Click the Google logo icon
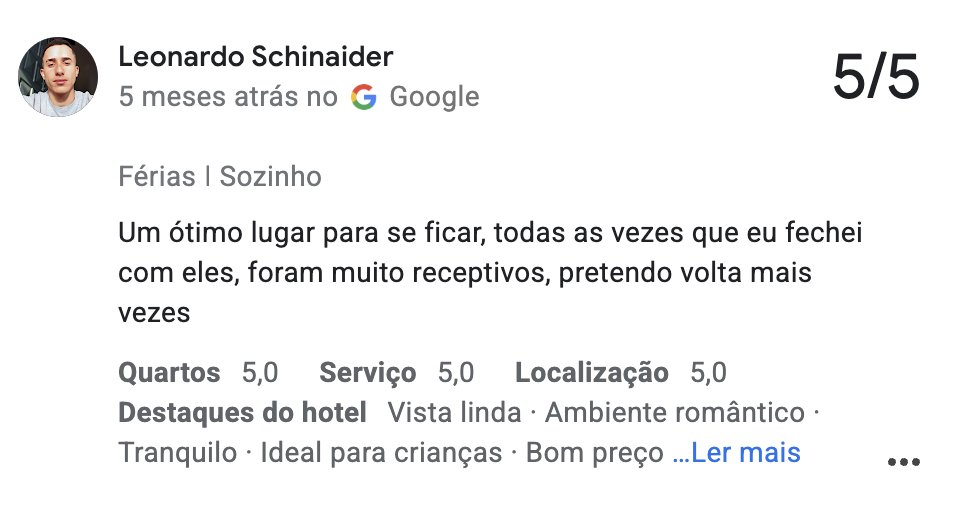Viewport: 964px width, 510px height. 364,97
